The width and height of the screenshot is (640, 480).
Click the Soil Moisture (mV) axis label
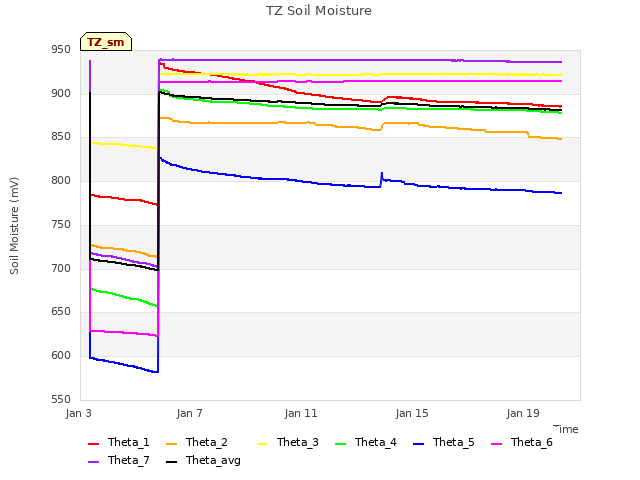[x=14, y=226]
